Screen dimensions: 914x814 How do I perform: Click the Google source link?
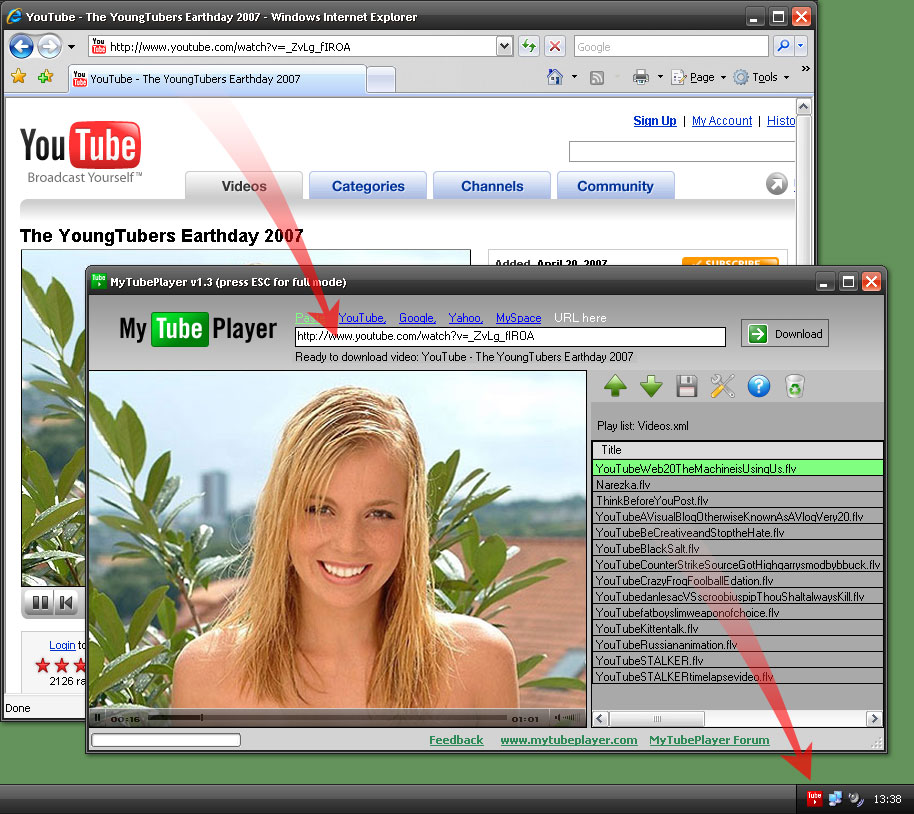(417, 318)
